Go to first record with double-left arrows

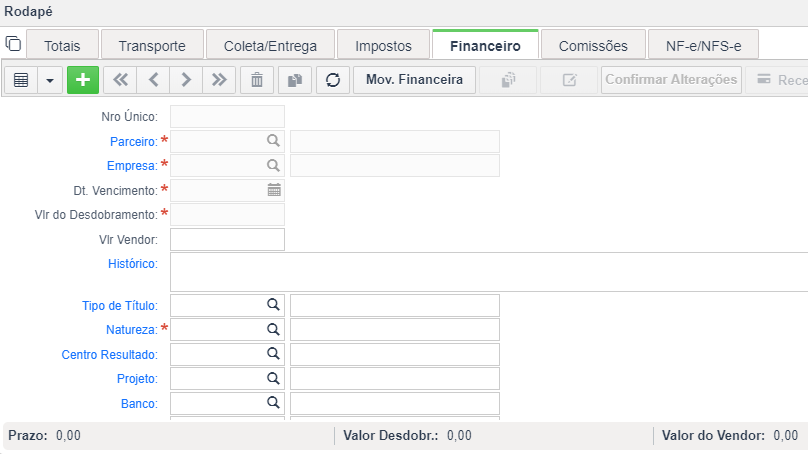120,80
